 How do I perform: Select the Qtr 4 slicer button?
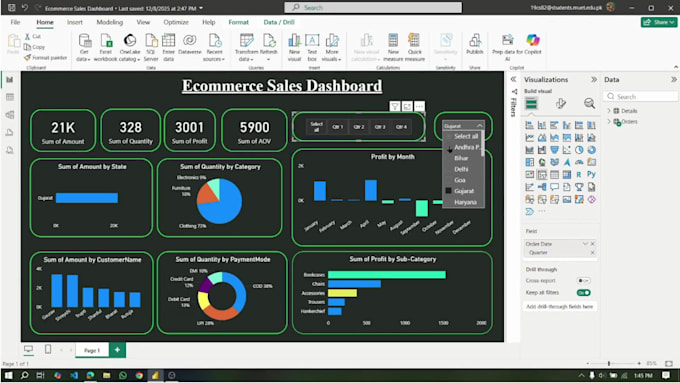pos(401,127)
